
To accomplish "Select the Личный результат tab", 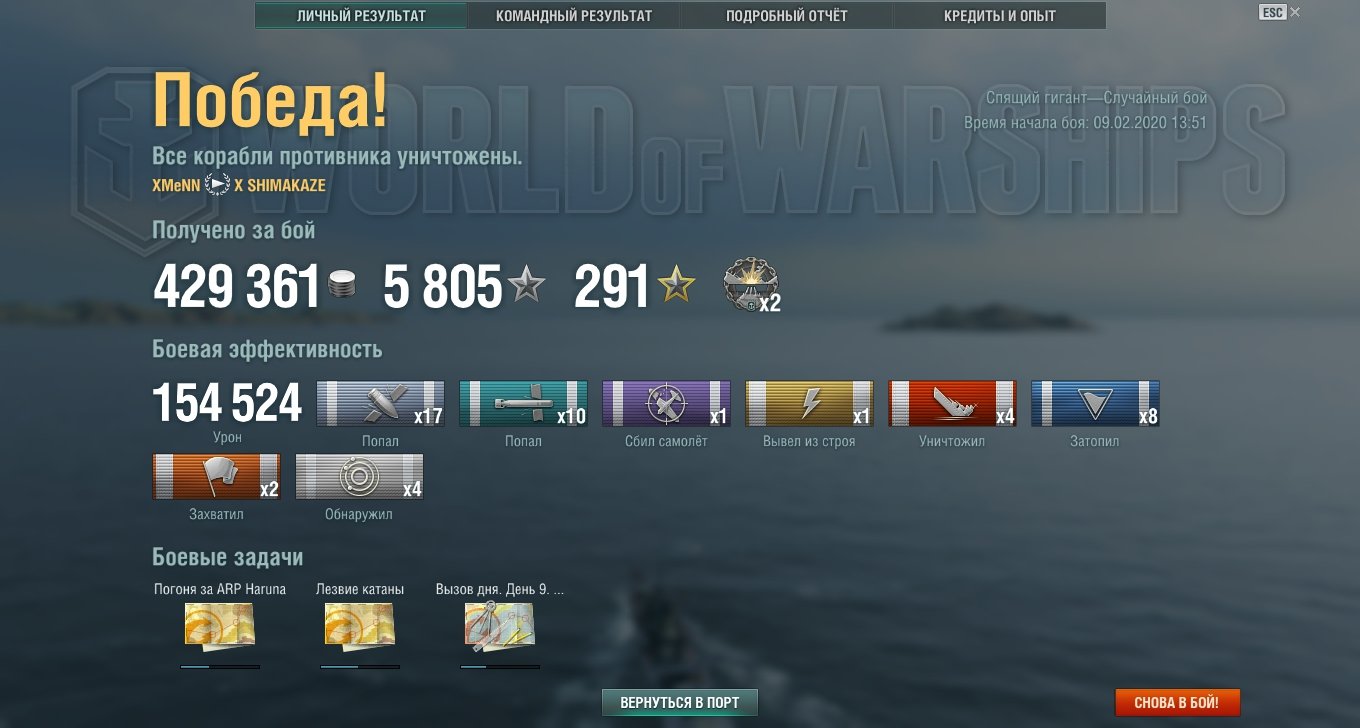I will 361,16.
